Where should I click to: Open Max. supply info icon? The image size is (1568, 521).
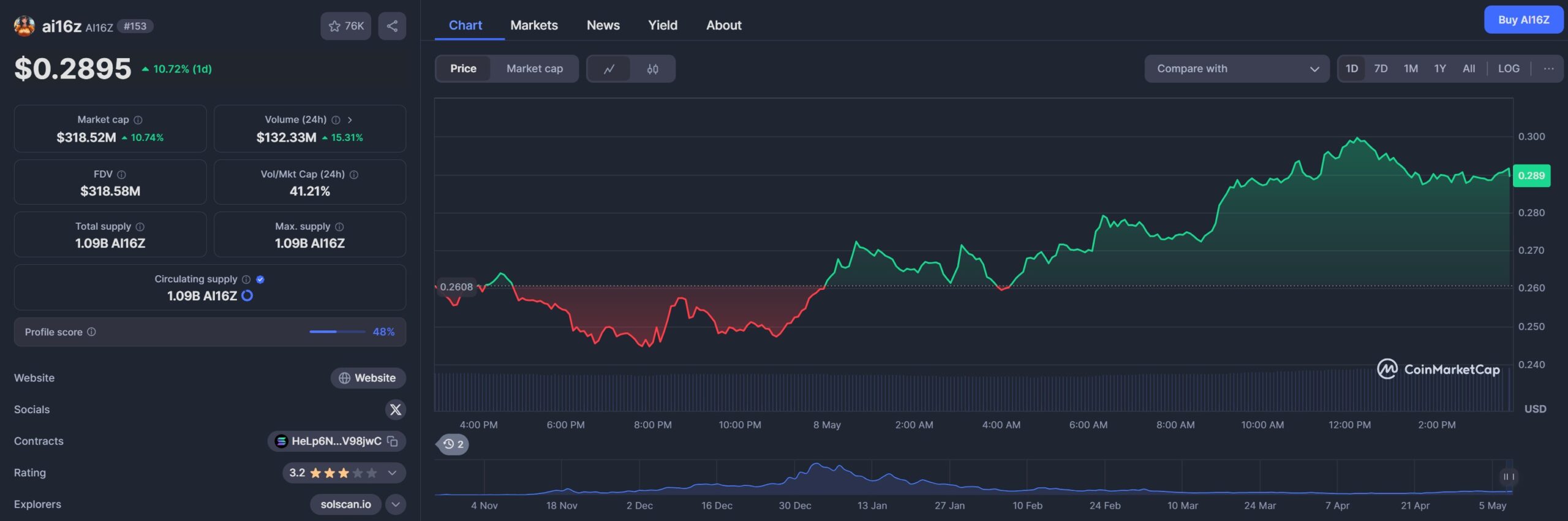point(339,227)
